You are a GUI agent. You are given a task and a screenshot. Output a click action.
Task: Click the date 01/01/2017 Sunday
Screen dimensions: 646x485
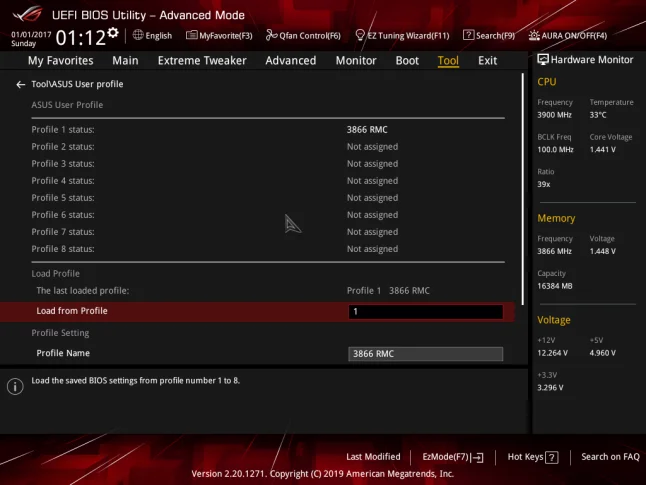click(31, 39)
